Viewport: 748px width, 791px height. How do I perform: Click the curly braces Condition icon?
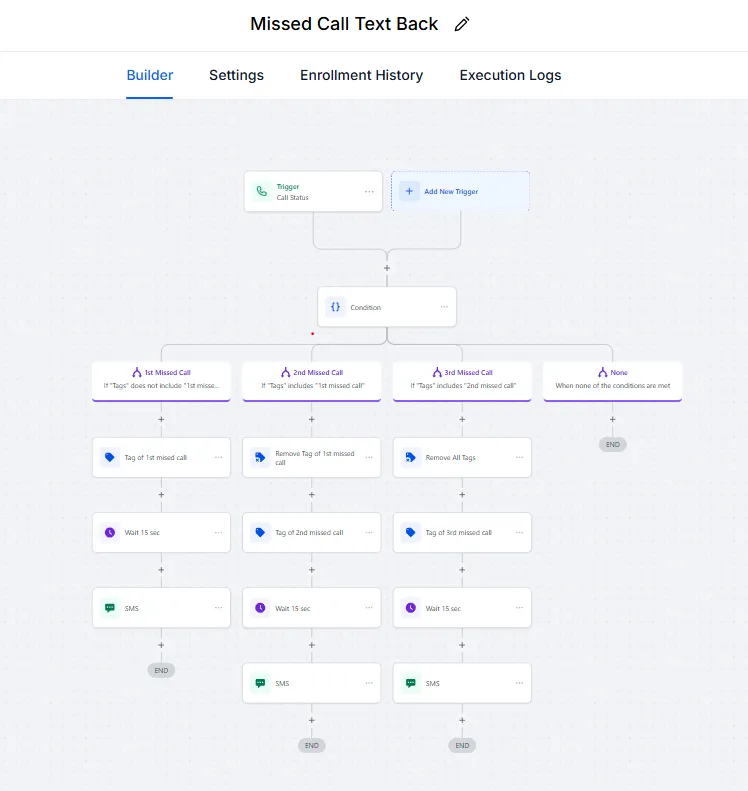tap(336, 307)
